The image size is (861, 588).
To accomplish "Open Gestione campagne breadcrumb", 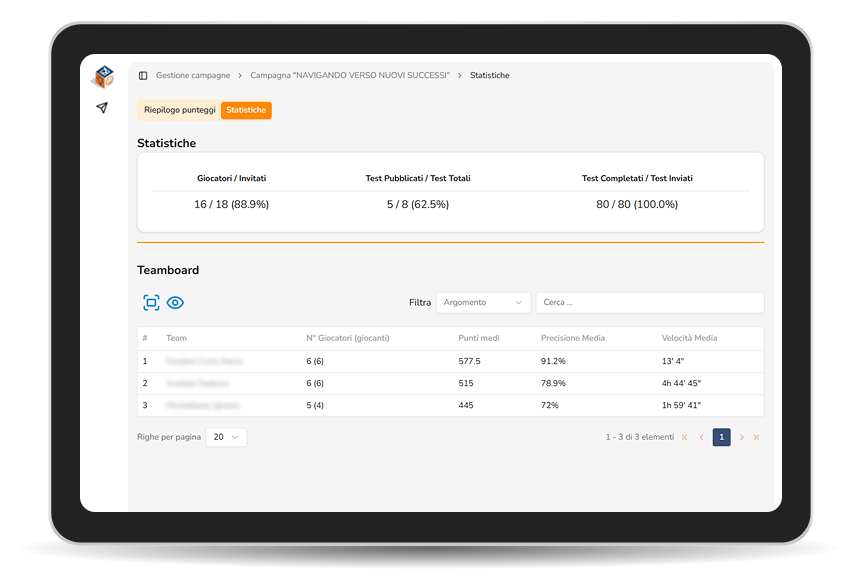I will [193, 75].
